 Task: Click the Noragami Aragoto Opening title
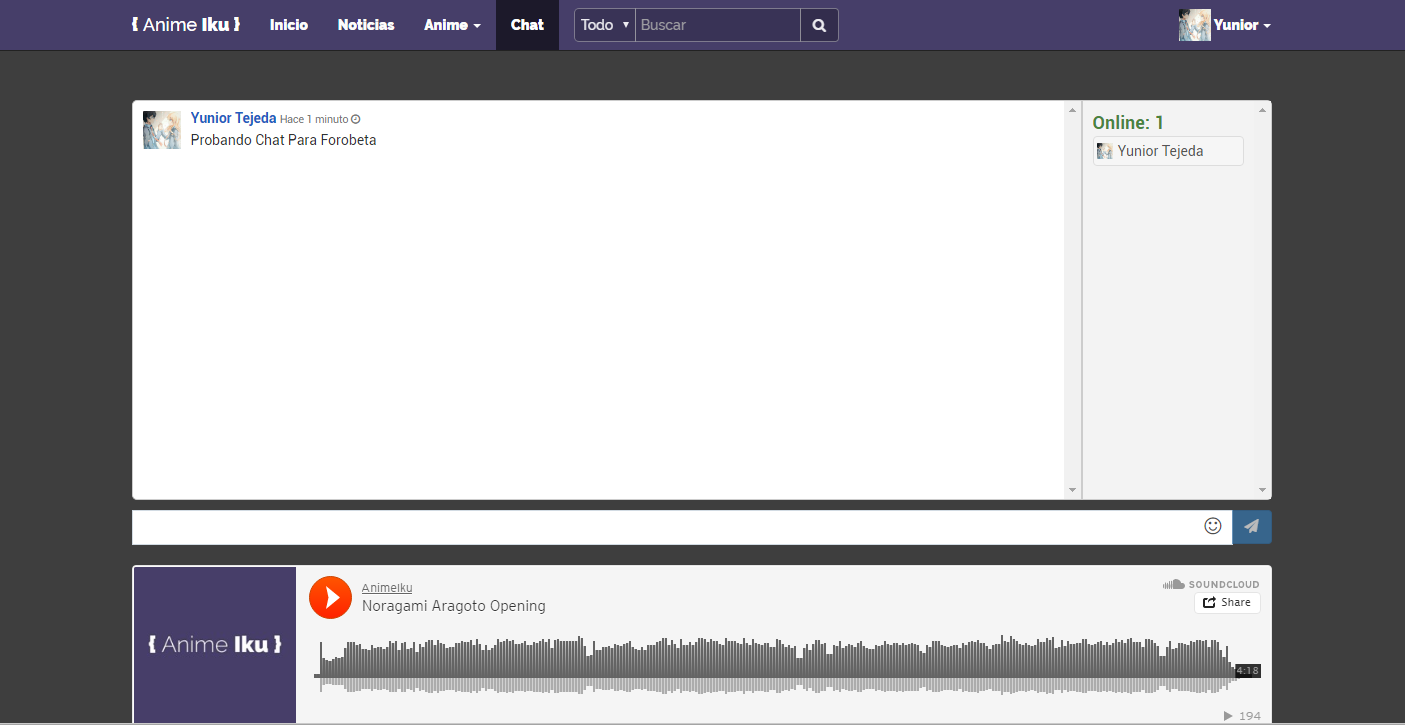(x=454, y=606)
